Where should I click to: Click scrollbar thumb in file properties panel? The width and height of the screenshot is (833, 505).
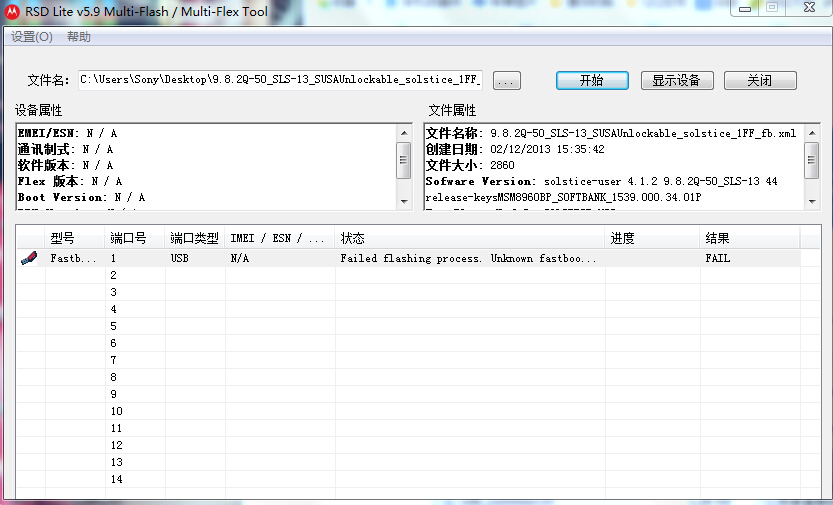click(812, 159)
